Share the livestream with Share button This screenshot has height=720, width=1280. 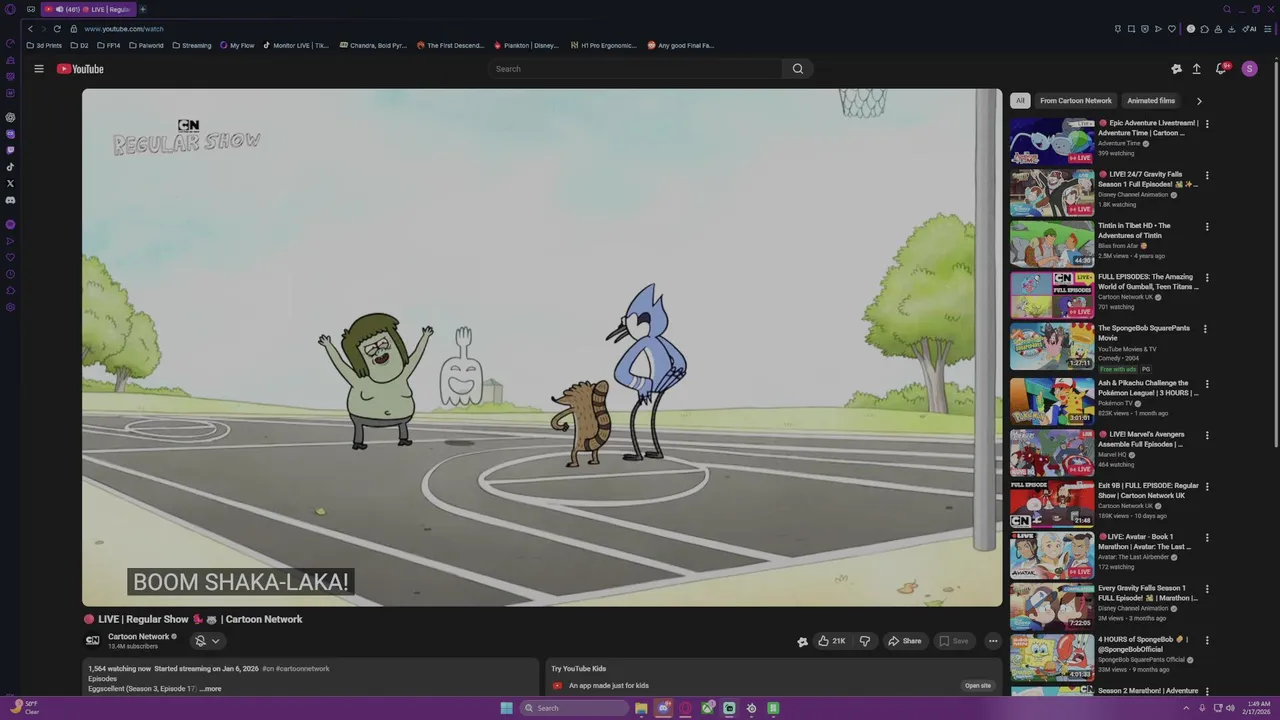[x=904, y=641]
